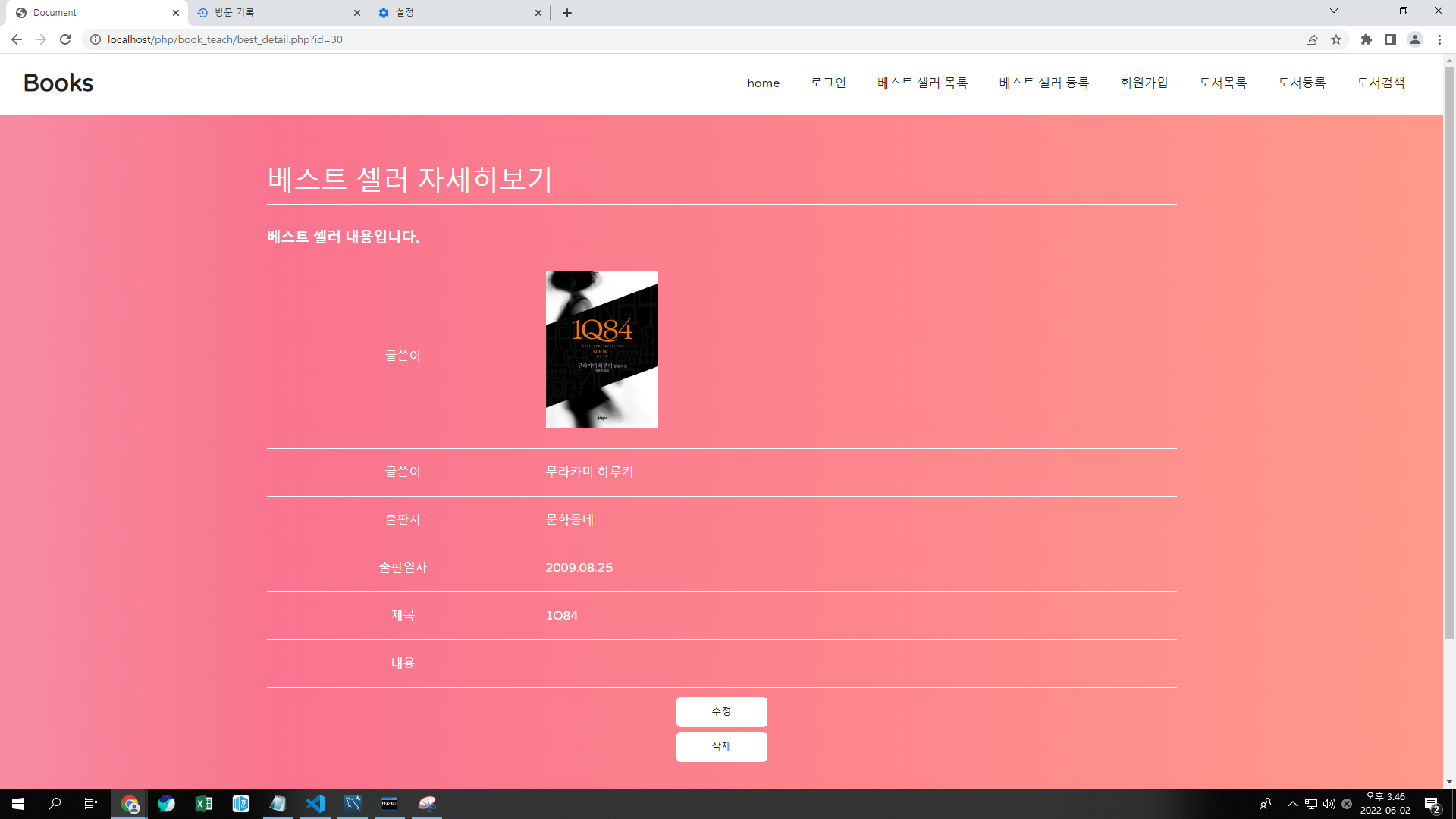Go to 도서검색 nav link
1456x819 pixels.
click(x=1380, y=83)
